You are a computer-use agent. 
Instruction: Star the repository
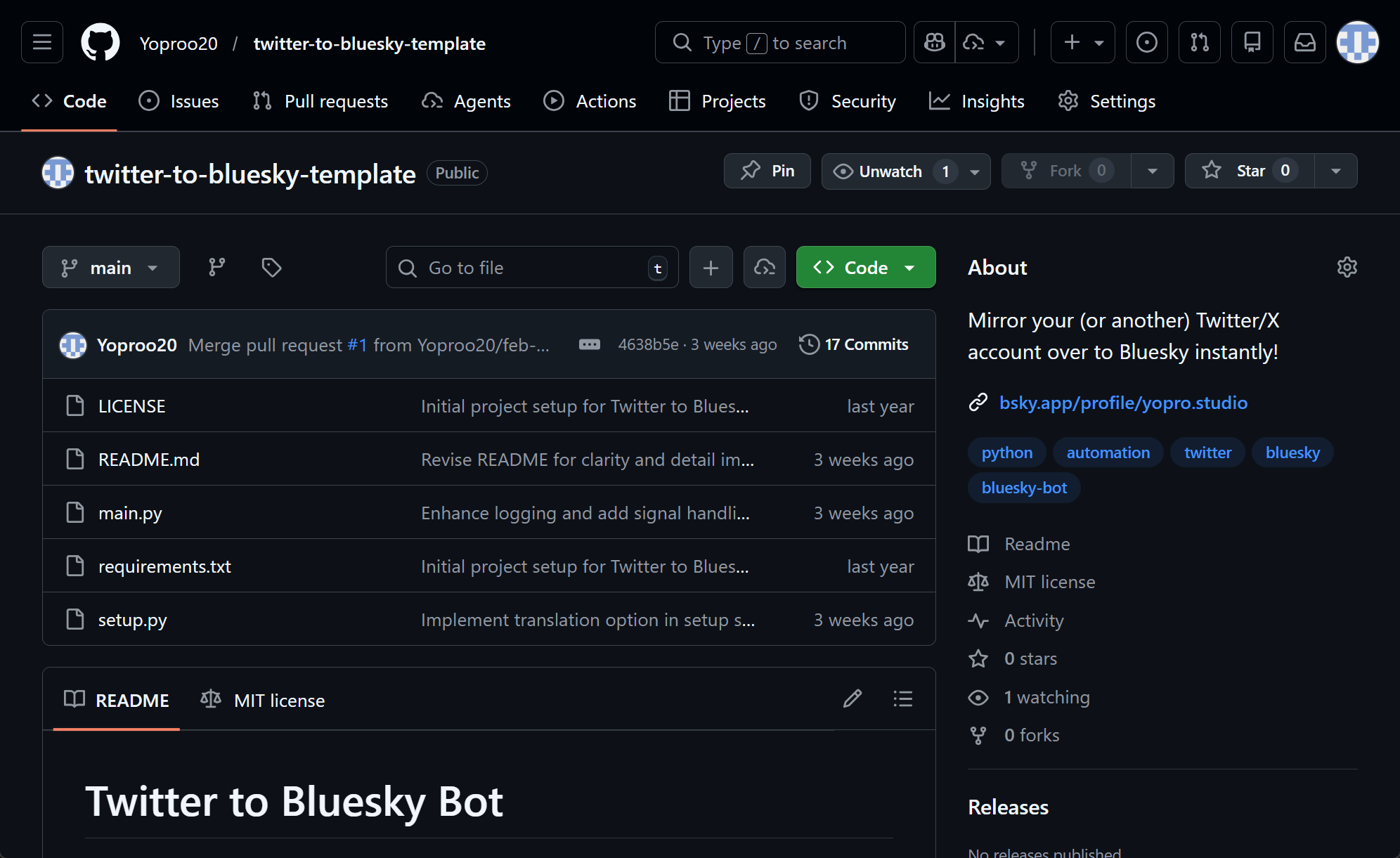click(x=1248, y=171)
